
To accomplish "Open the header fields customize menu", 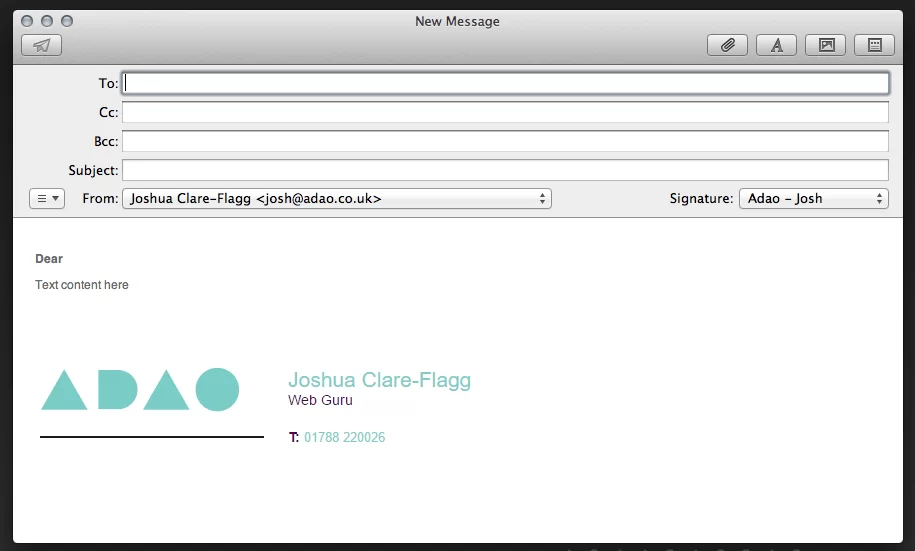I will point(47,198).
